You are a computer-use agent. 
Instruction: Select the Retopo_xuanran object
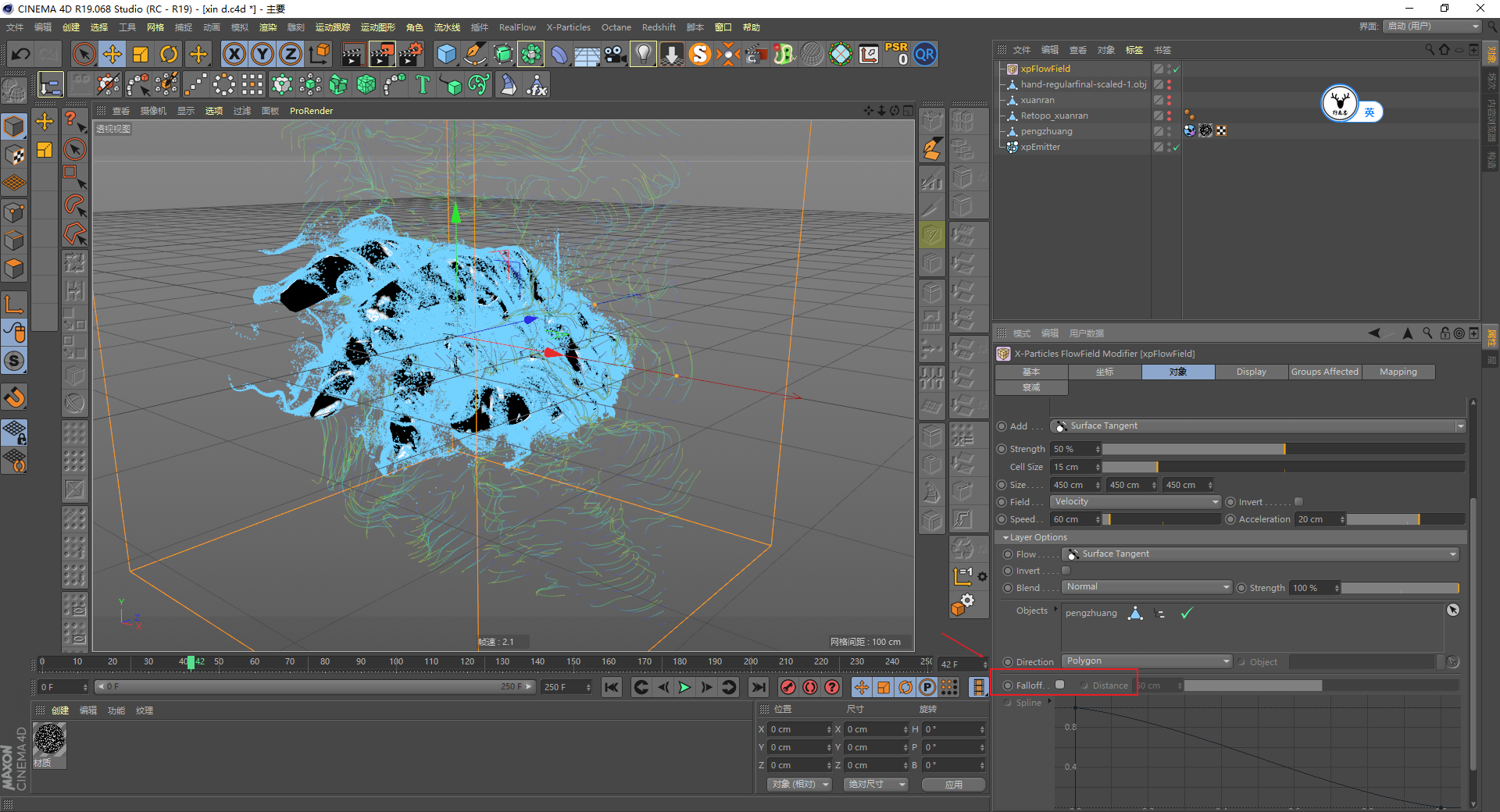pos(1054,116)
